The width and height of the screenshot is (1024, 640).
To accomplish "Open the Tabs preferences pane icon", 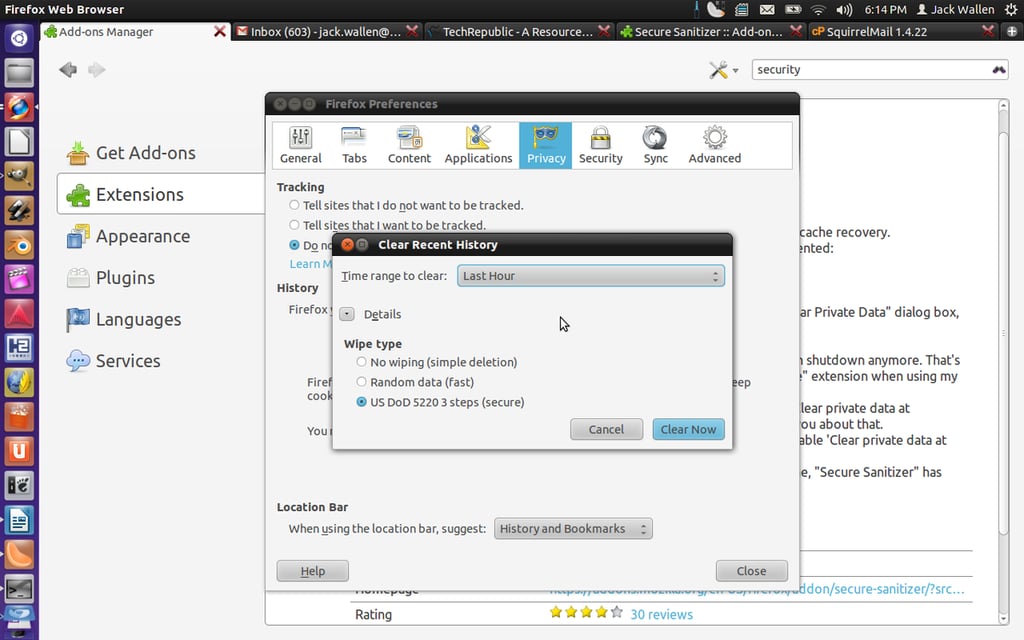I will (354, 145).
